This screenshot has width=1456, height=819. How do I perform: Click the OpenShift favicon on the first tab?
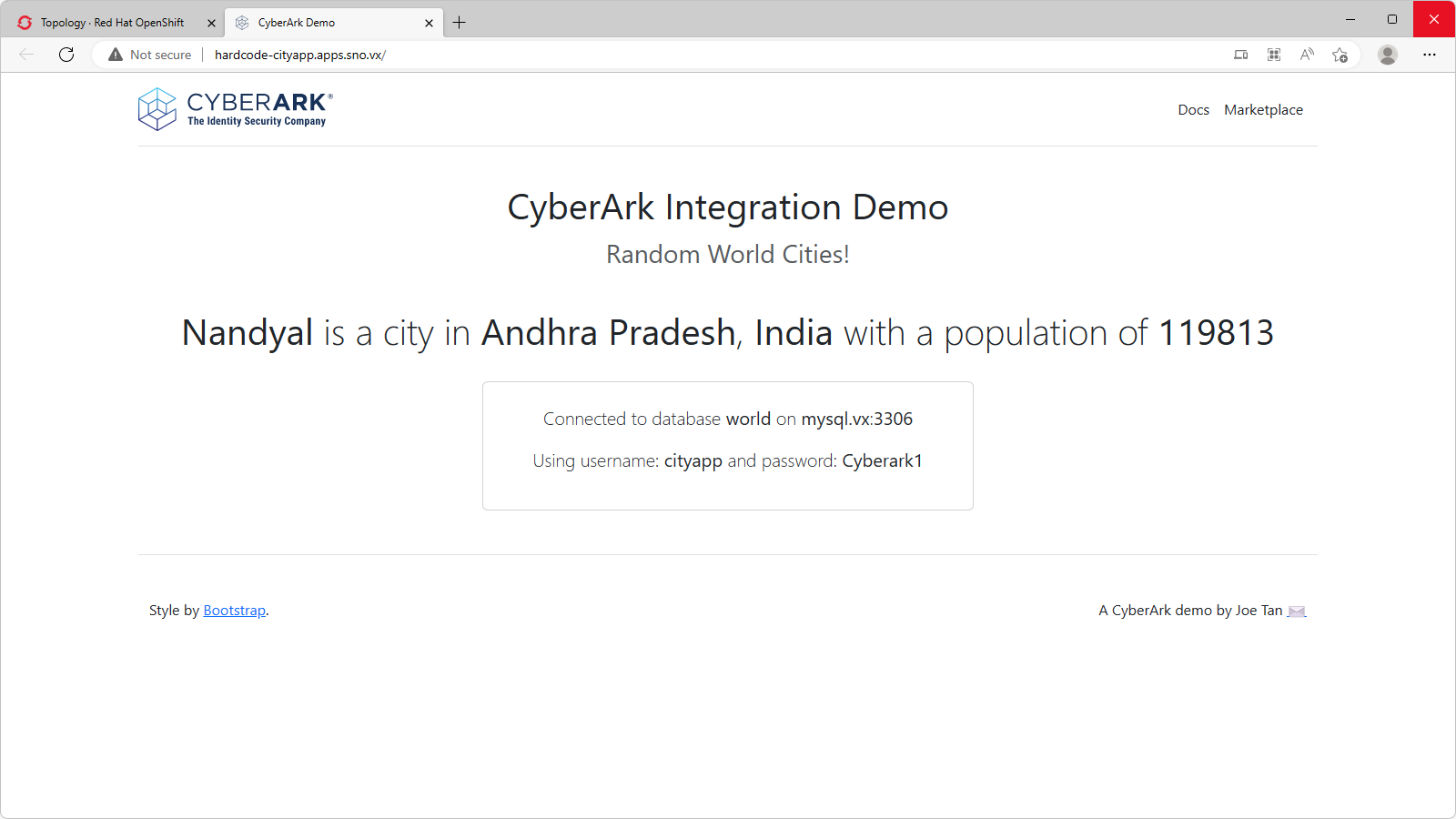point(23,22)
